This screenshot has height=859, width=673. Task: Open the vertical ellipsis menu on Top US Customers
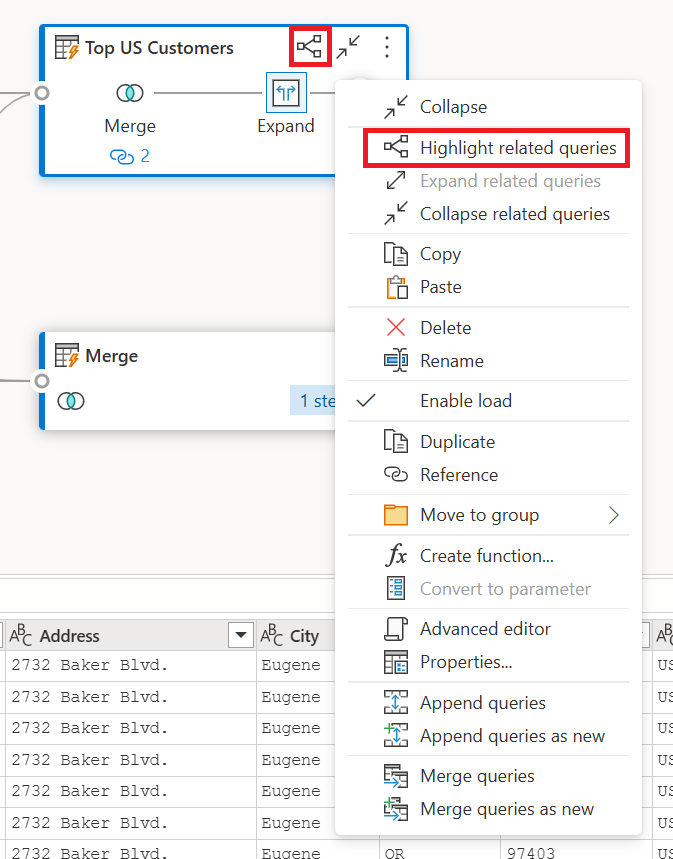386,47
